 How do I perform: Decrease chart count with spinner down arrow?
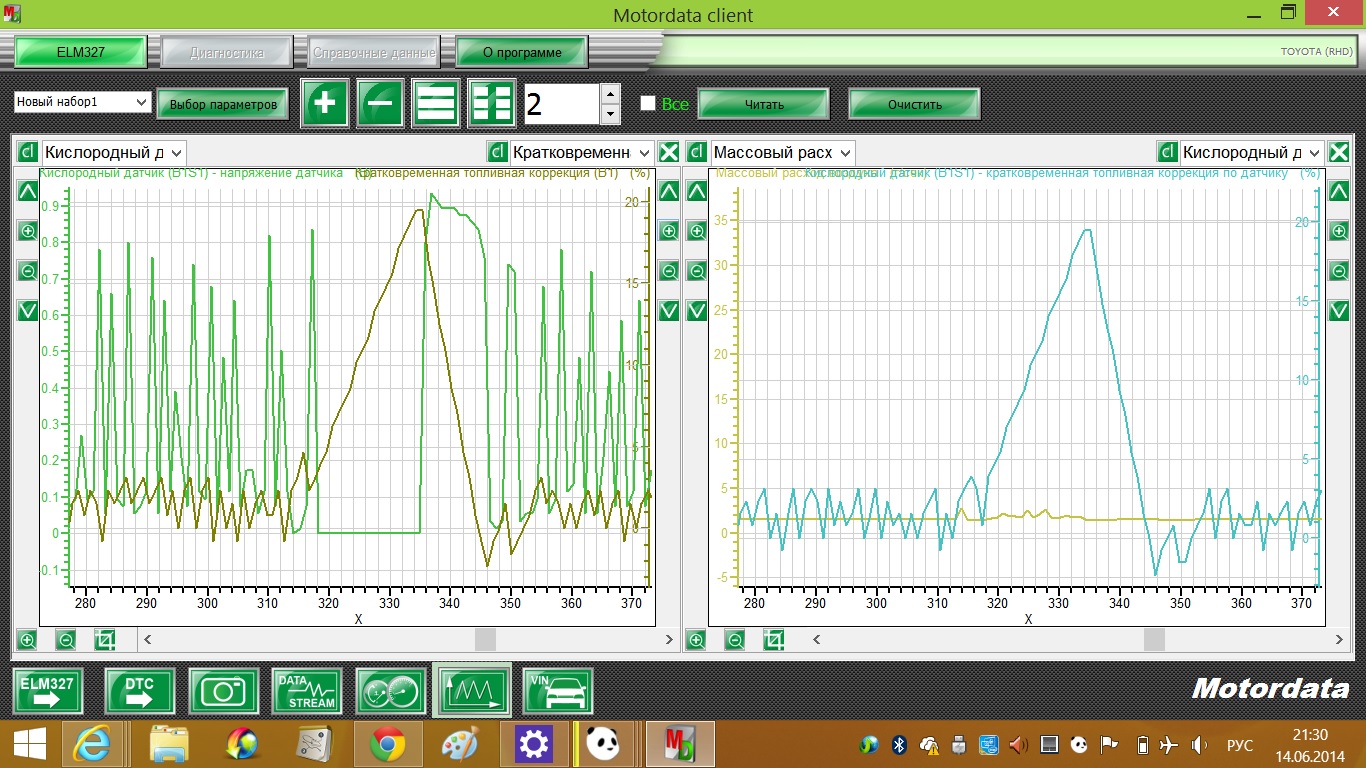coord(610,114)
